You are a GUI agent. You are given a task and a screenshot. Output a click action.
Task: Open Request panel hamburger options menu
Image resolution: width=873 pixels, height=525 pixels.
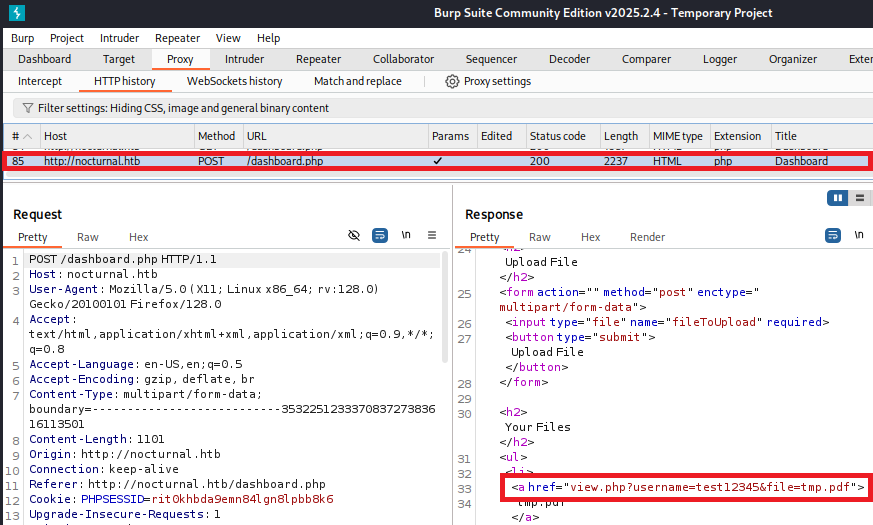(x=432, y=235)
